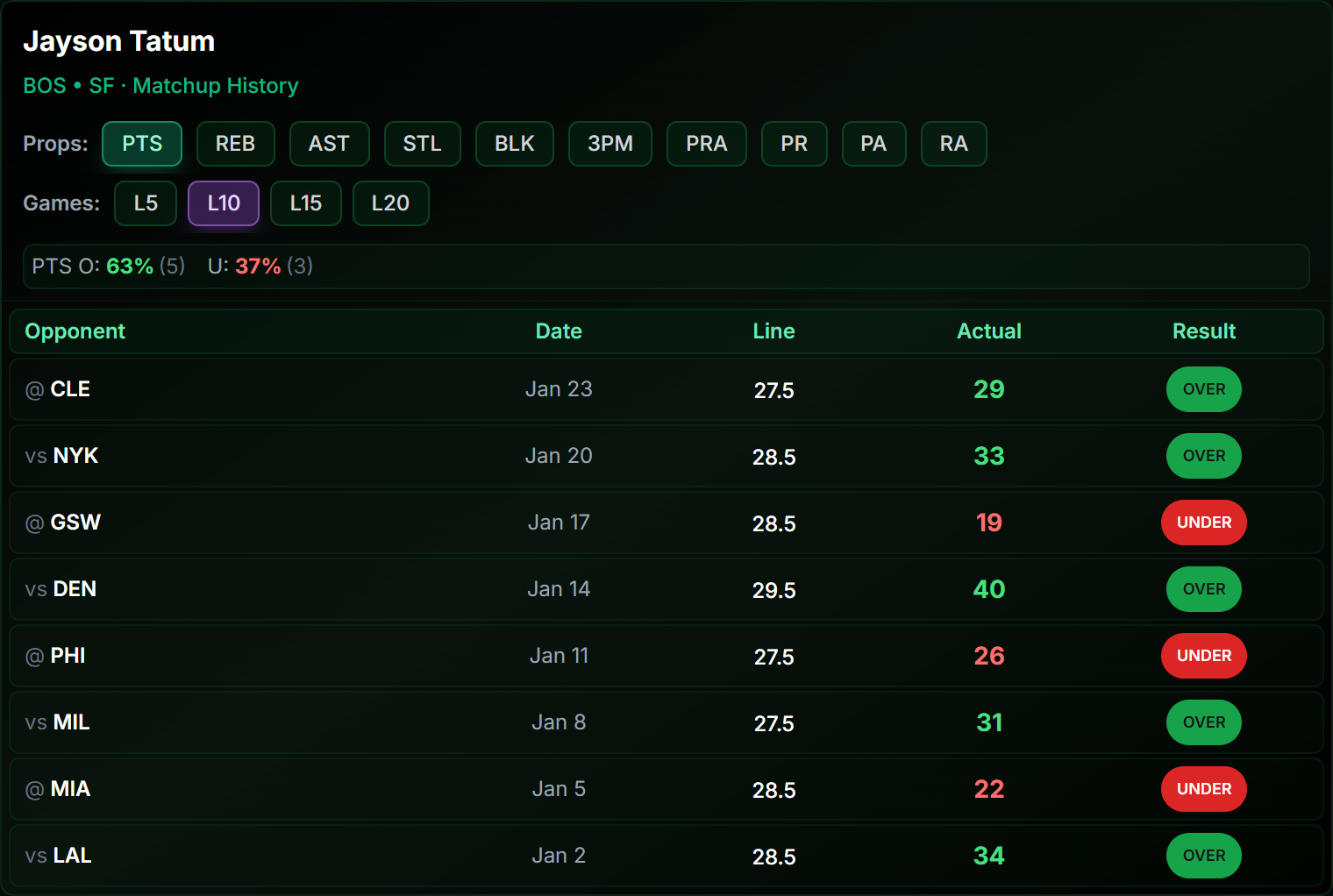This screenshot has height=896, width=1333.
Task: Switch to AST prop
Action: pos(329,144)
